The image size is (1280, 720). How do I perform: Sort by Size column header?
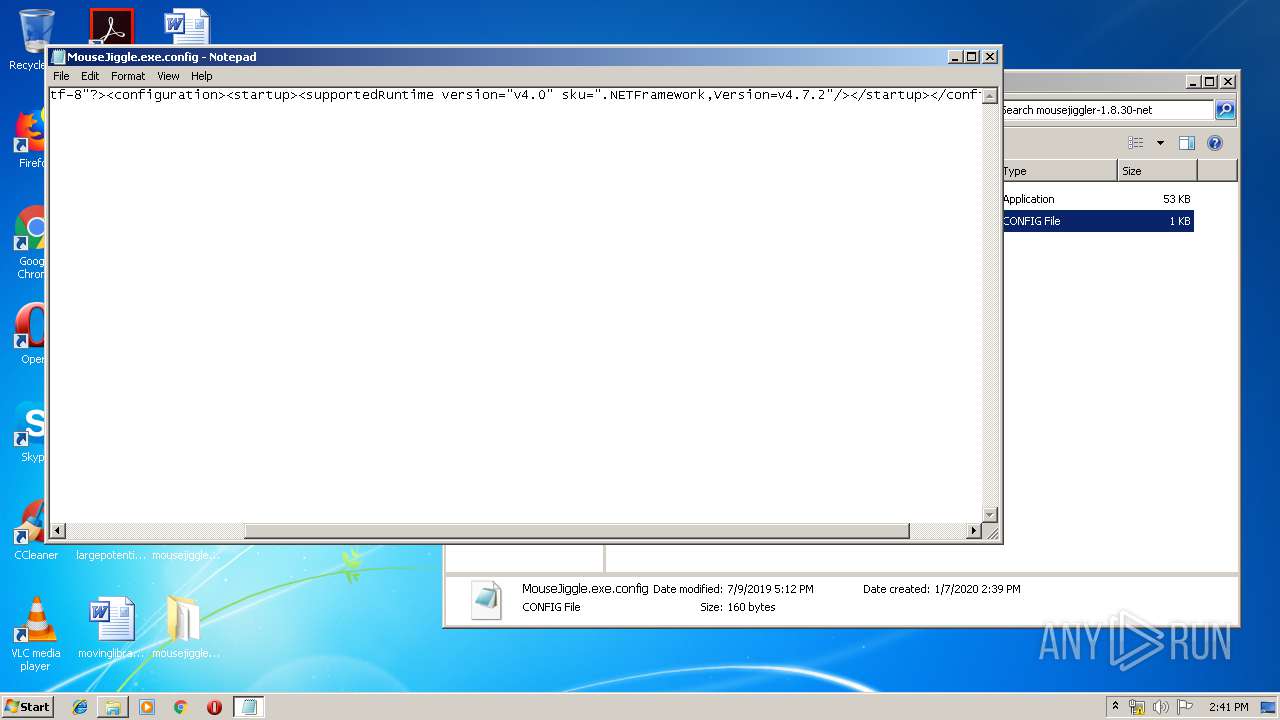(1157, 171)
